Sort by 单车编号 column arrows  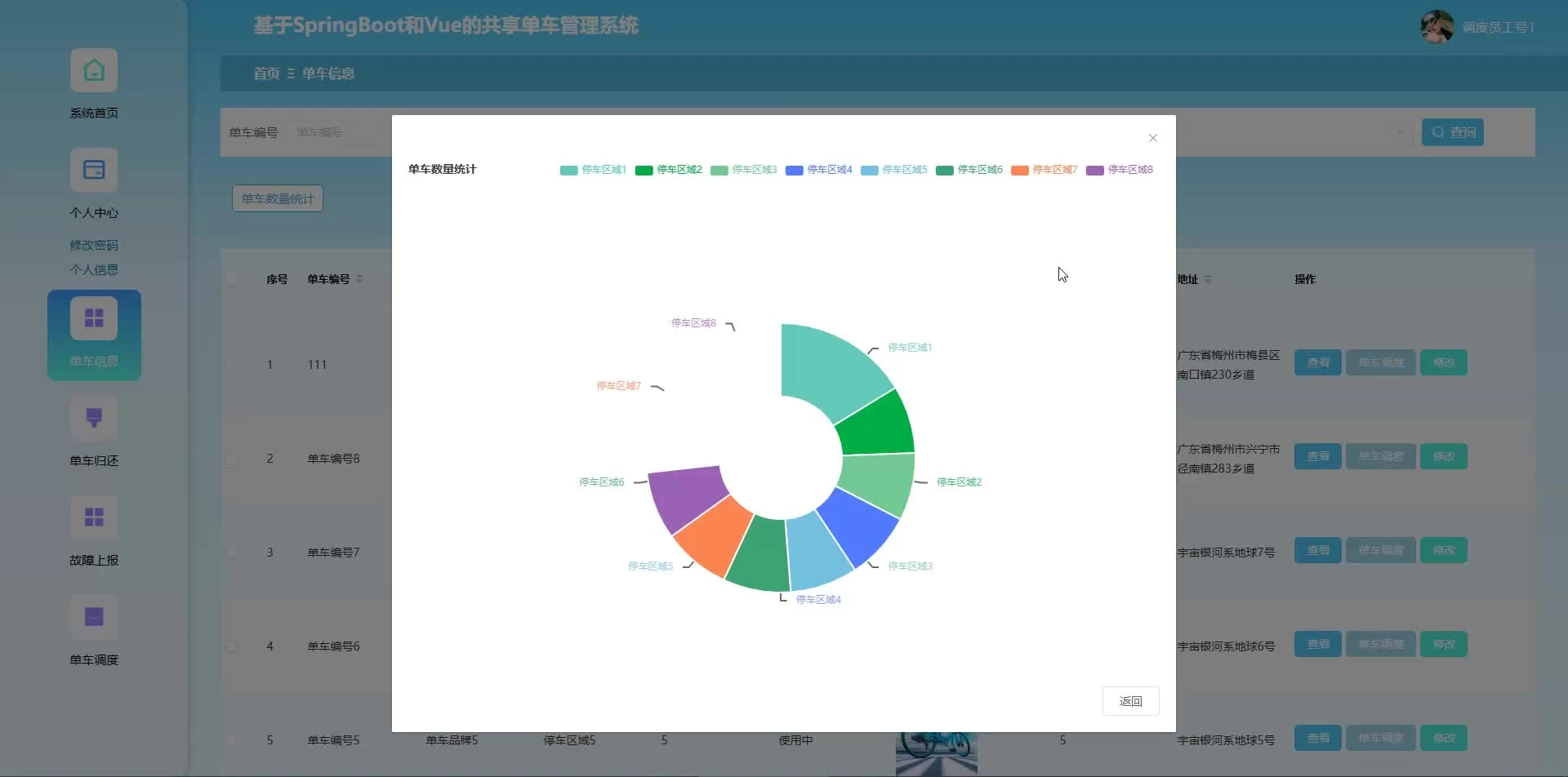[359, 279]
